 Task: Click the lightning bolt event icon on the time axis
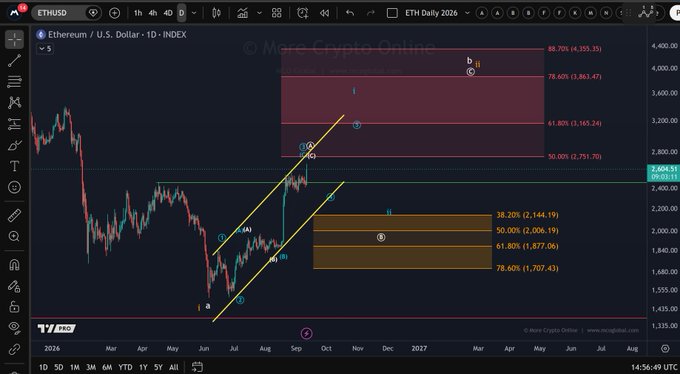point(307,333)
